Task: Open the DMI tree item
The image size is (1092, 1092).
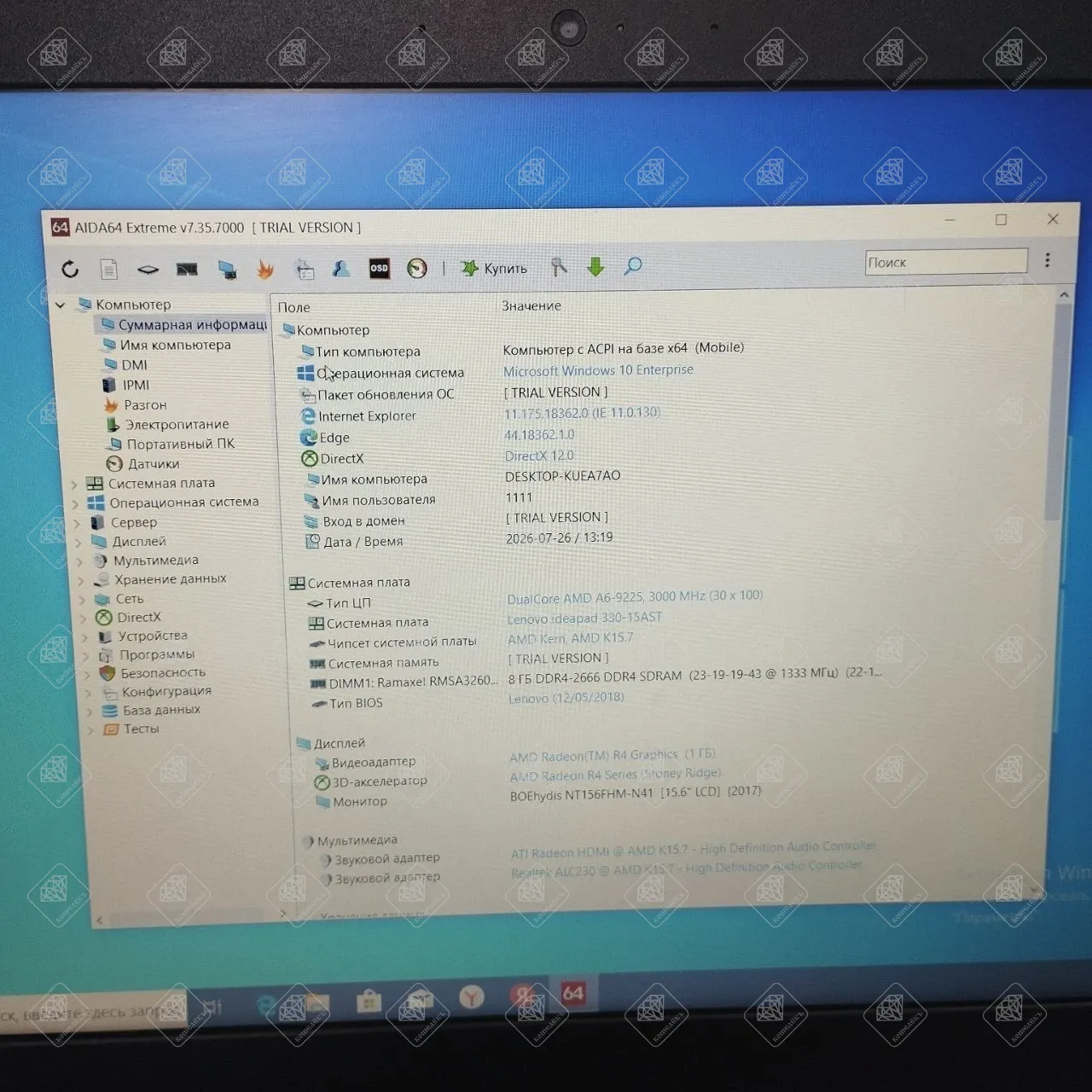Action: point(125,365)
